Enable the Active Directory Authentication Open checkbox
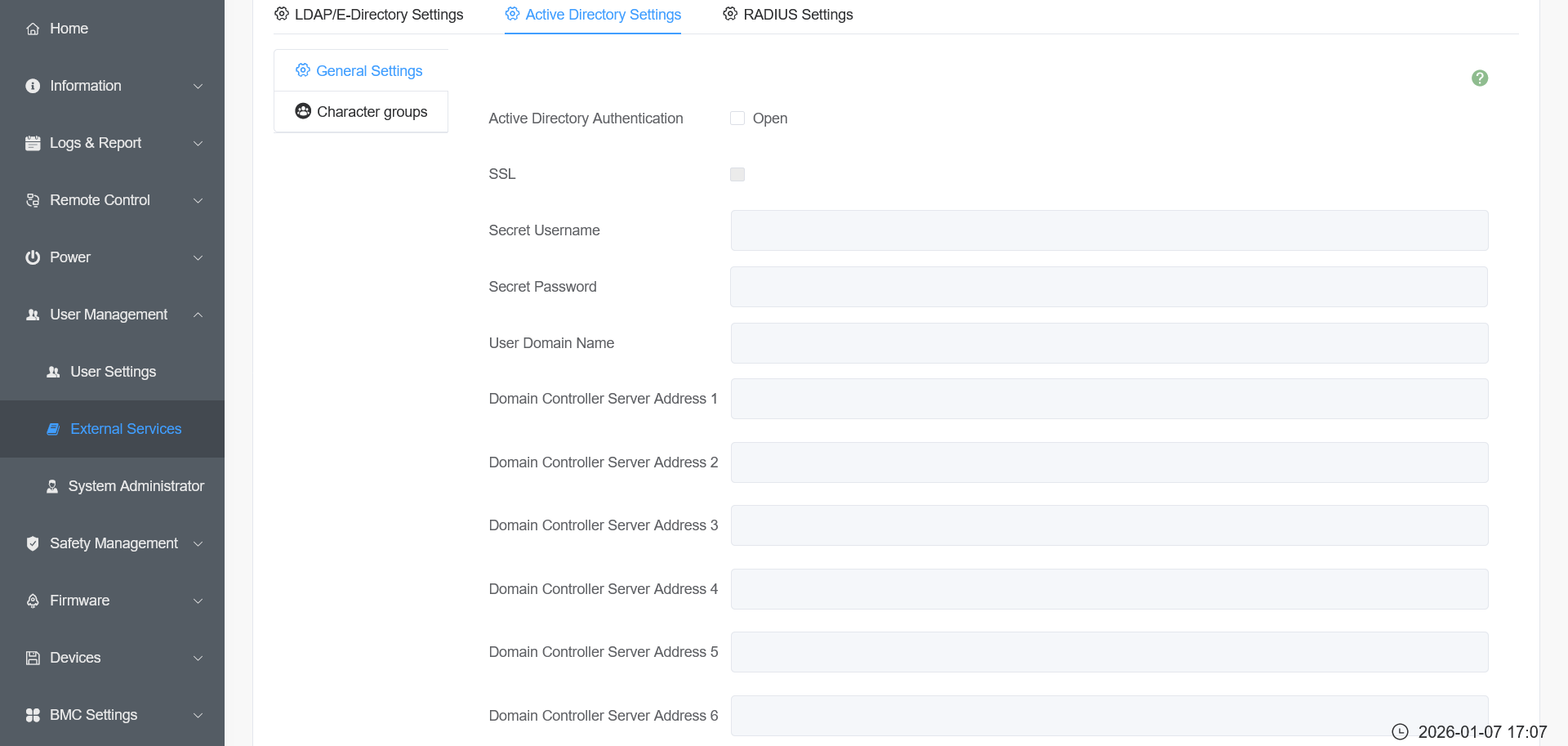Viewport: 1568px width, 746px height. 737,118
